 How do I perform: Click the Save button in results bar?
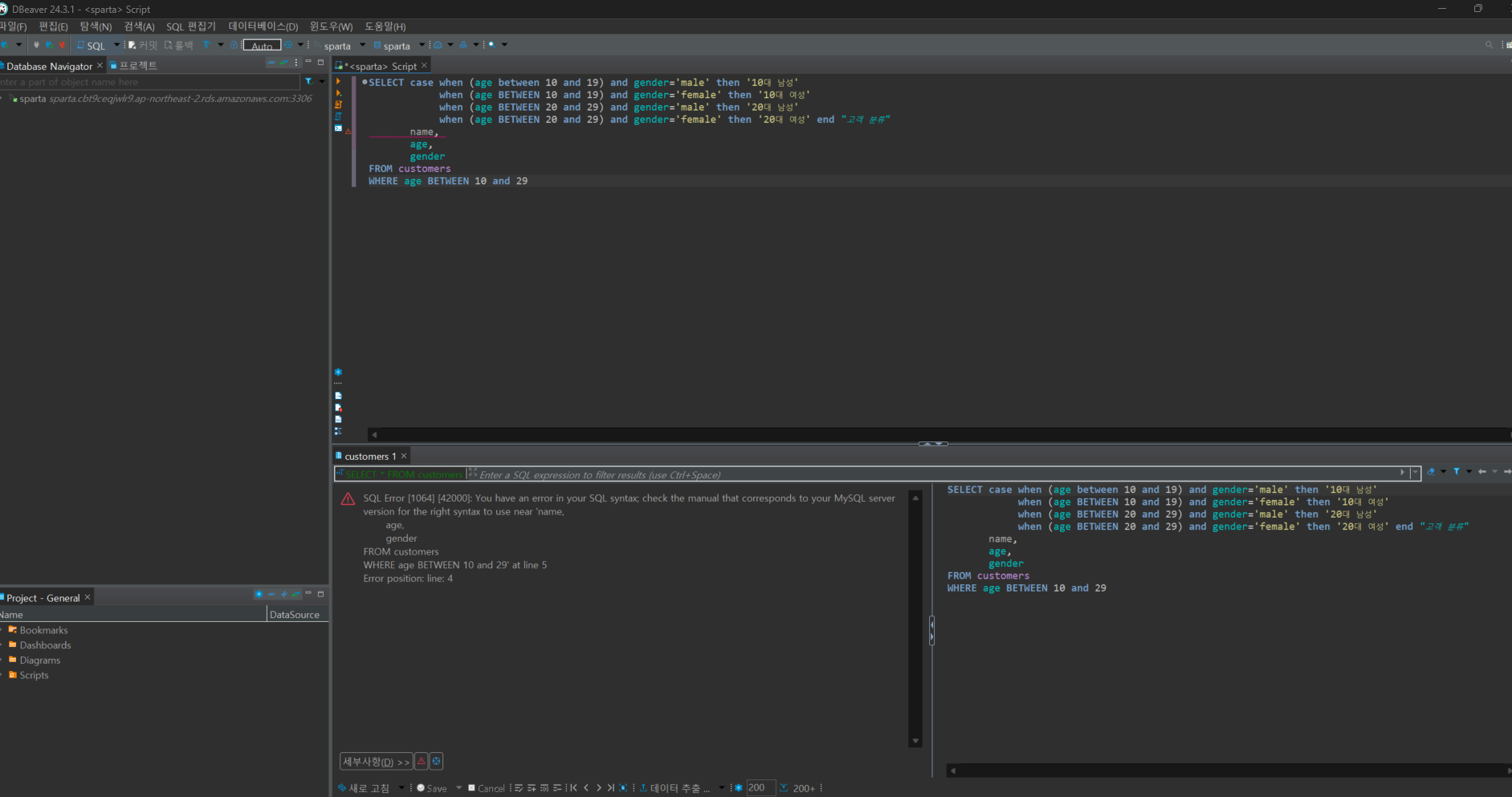[x=432, y=788]
